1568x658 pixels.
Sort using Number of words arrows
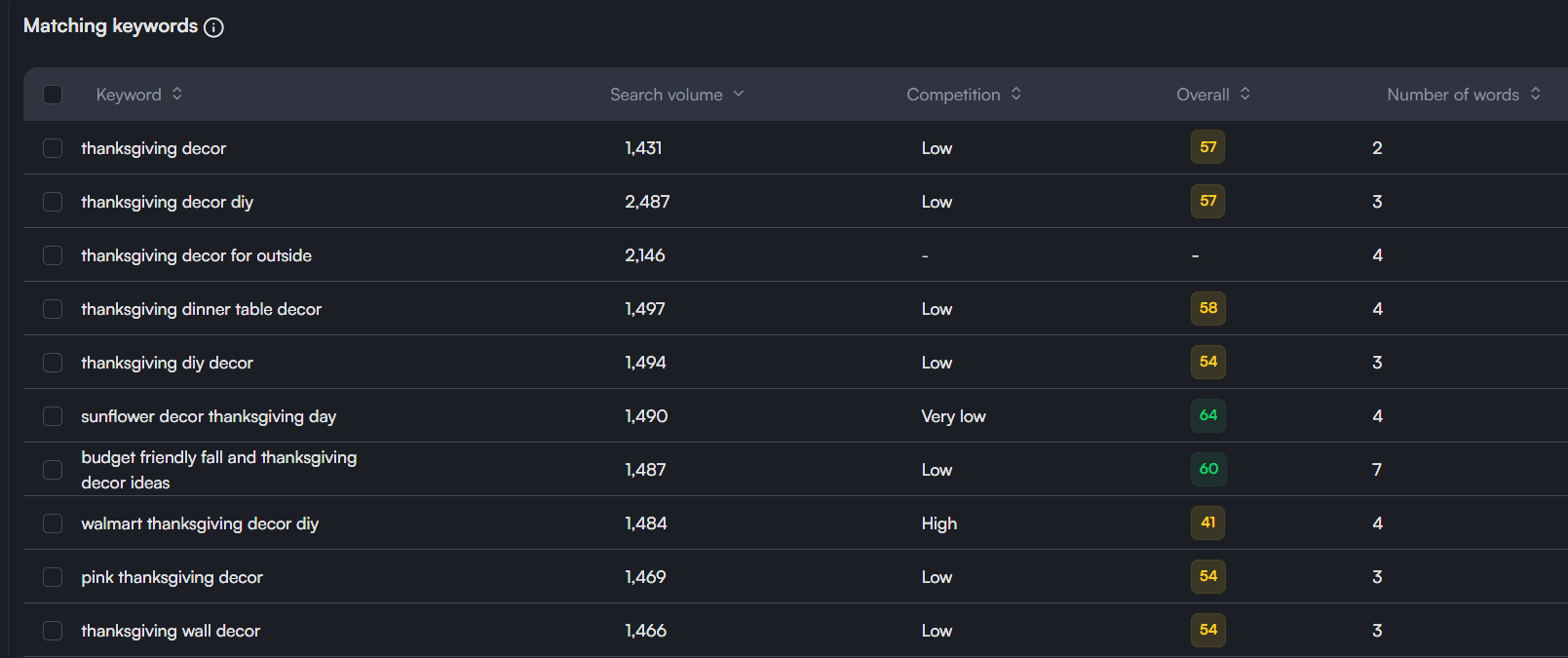coord(1536,94)
